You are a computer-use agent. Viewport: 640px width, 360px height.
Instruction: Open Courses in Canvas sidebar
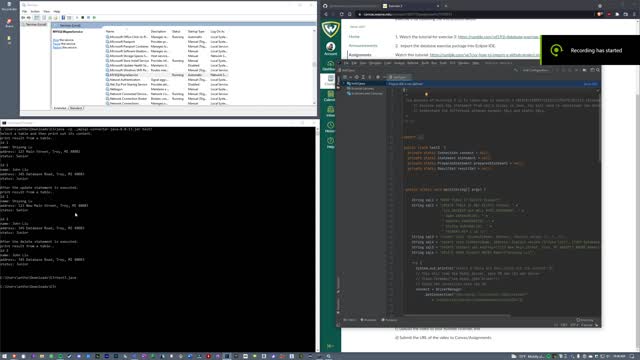click(x=329, y=80)
